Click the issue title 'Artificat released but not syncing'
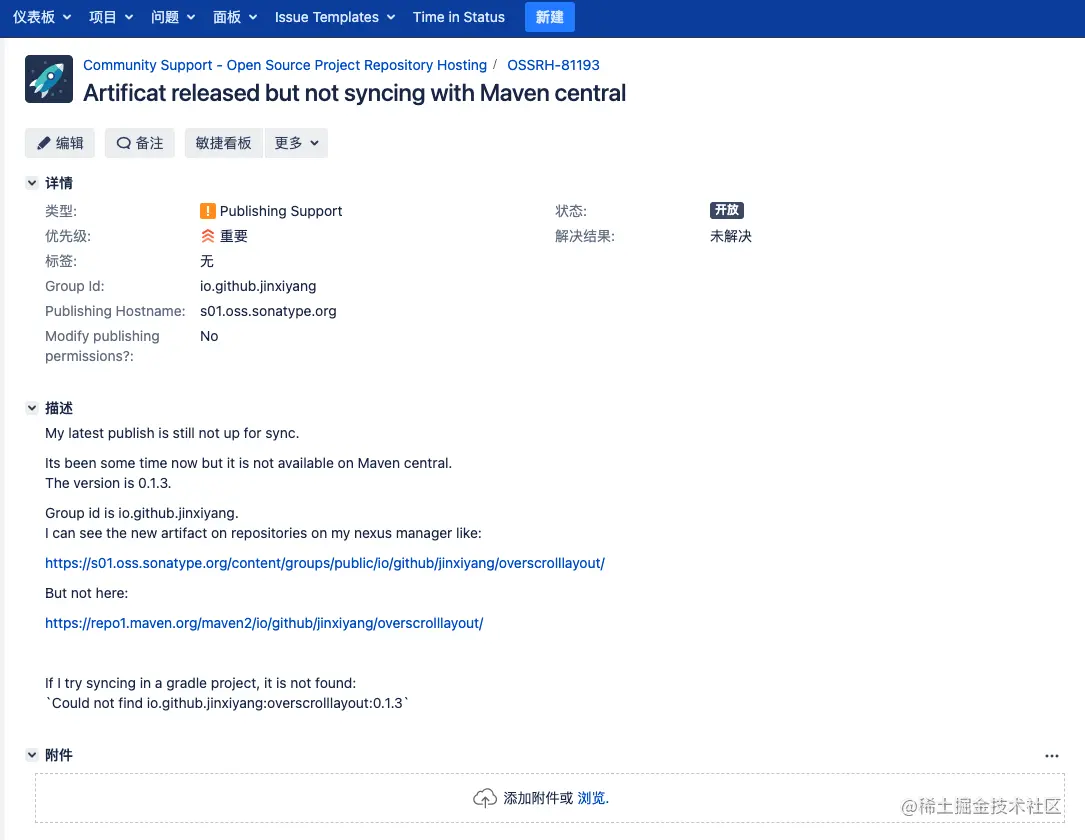The width and height of the screenshot is (1085, 840). 354,93
